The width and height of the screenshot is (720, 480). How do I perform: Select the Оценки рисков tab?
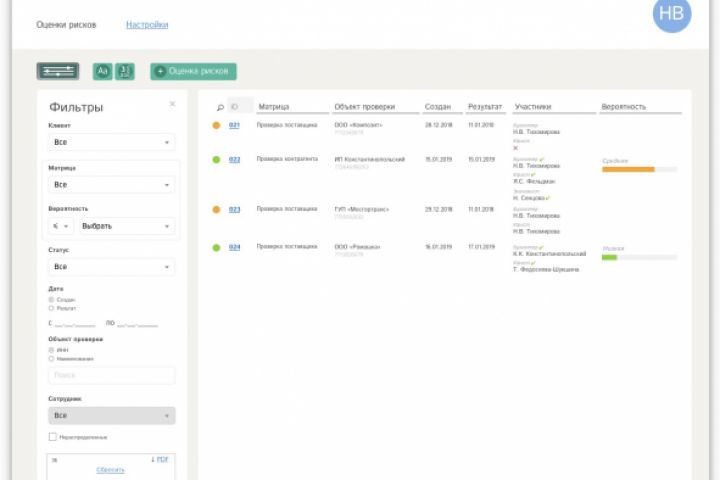(x=66, y=24)
